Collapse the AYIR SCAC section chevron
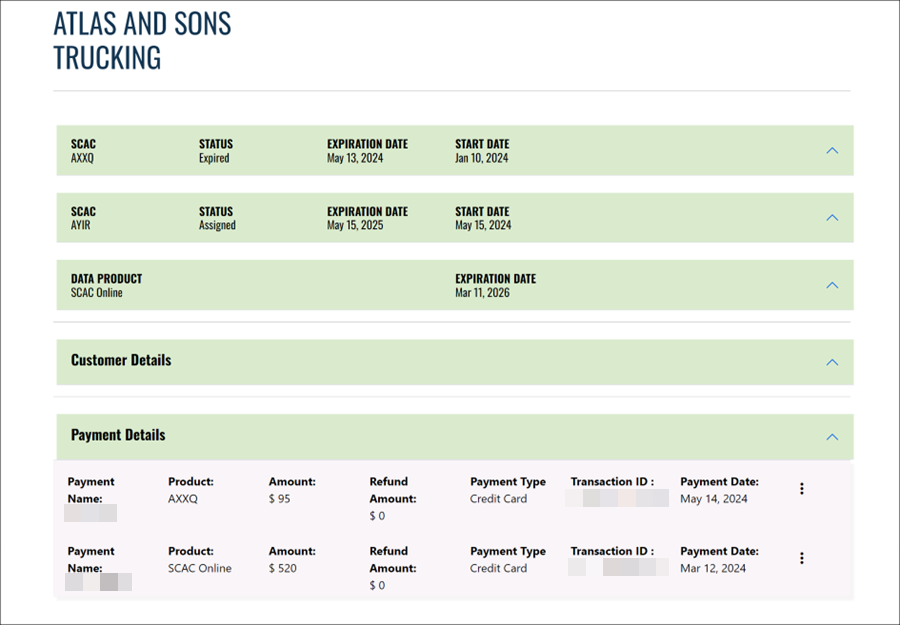Viewport: 900px width, 625px height. (832, 218)
